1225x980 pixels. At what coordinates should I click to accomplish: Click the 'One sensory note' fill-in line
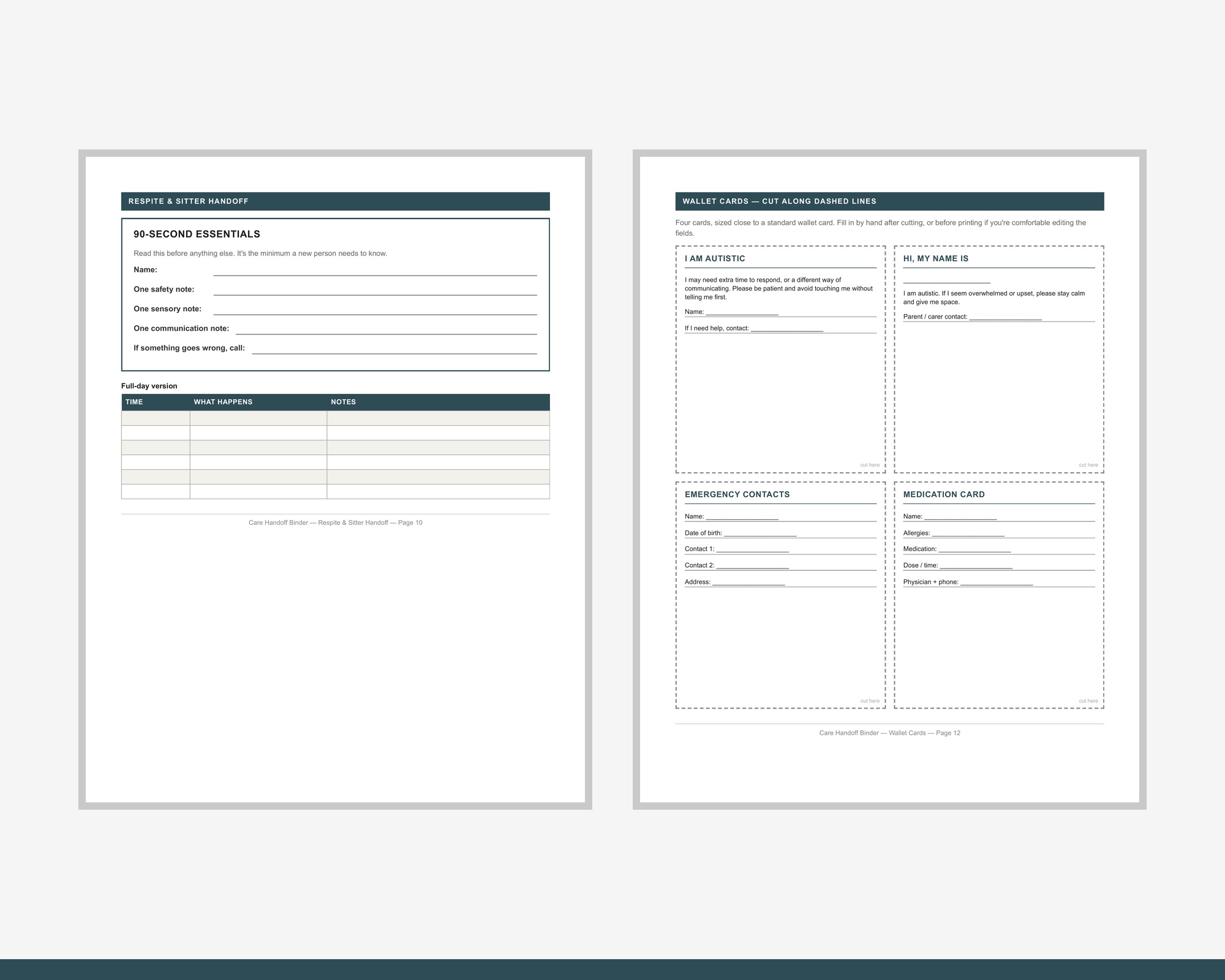tap(375, 309)
